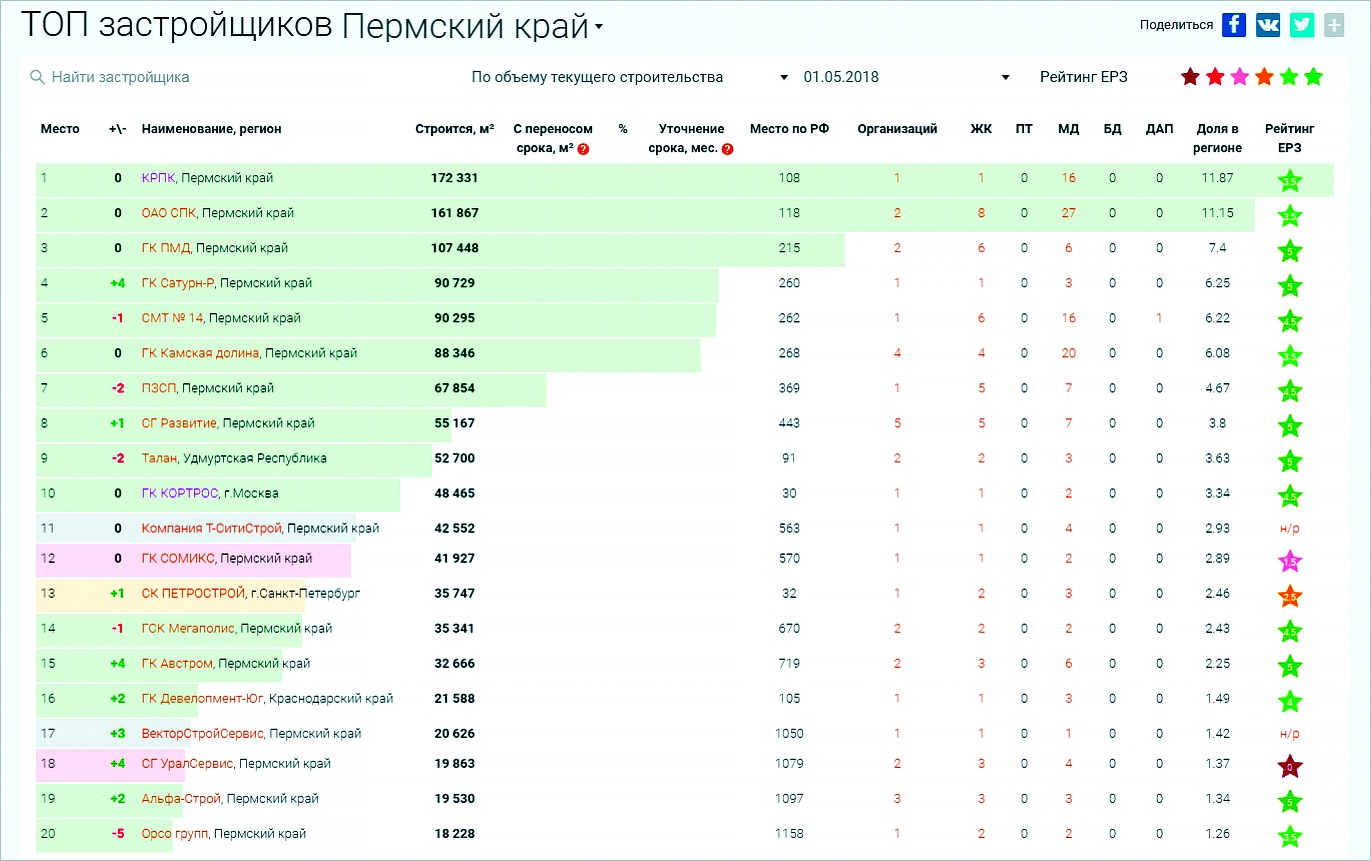1371x861 pixels.
Task: Share the page on VK
Action: [1268, 25]
